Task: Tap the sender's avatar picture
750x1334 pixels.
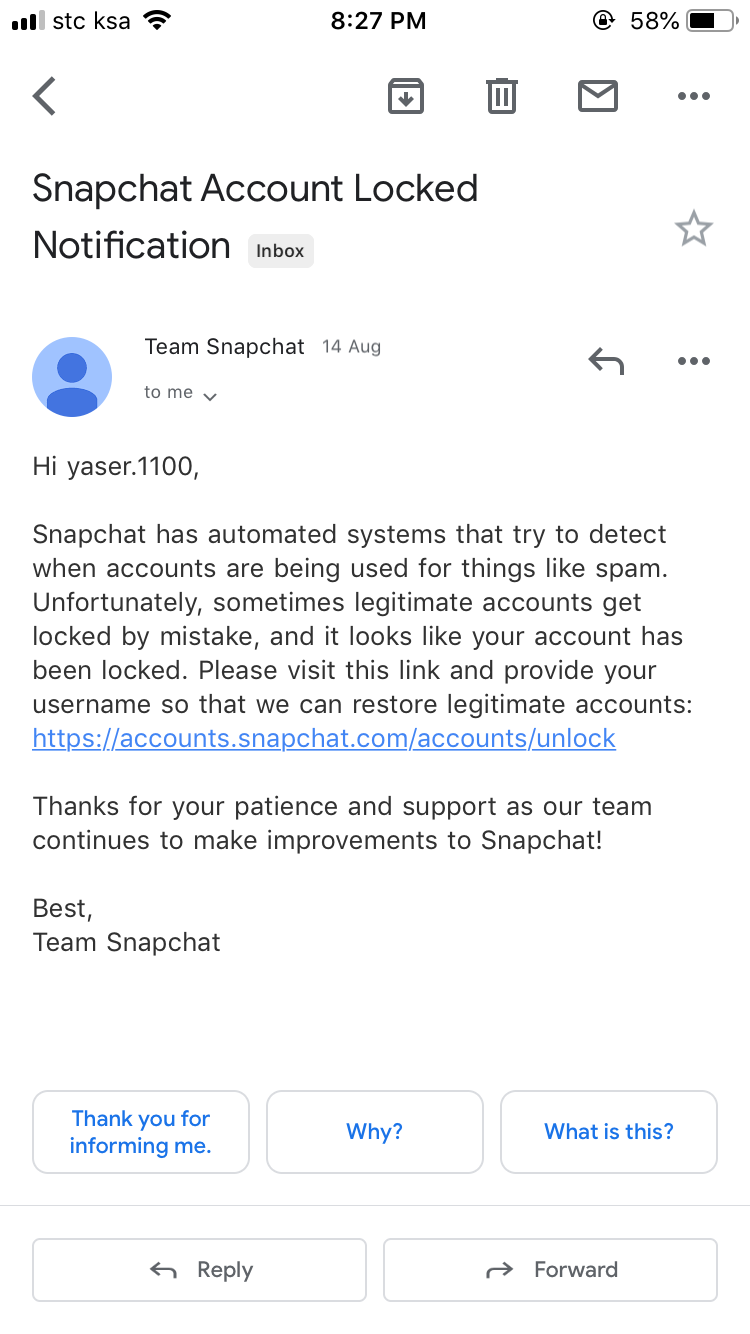Action: point(72,377)
